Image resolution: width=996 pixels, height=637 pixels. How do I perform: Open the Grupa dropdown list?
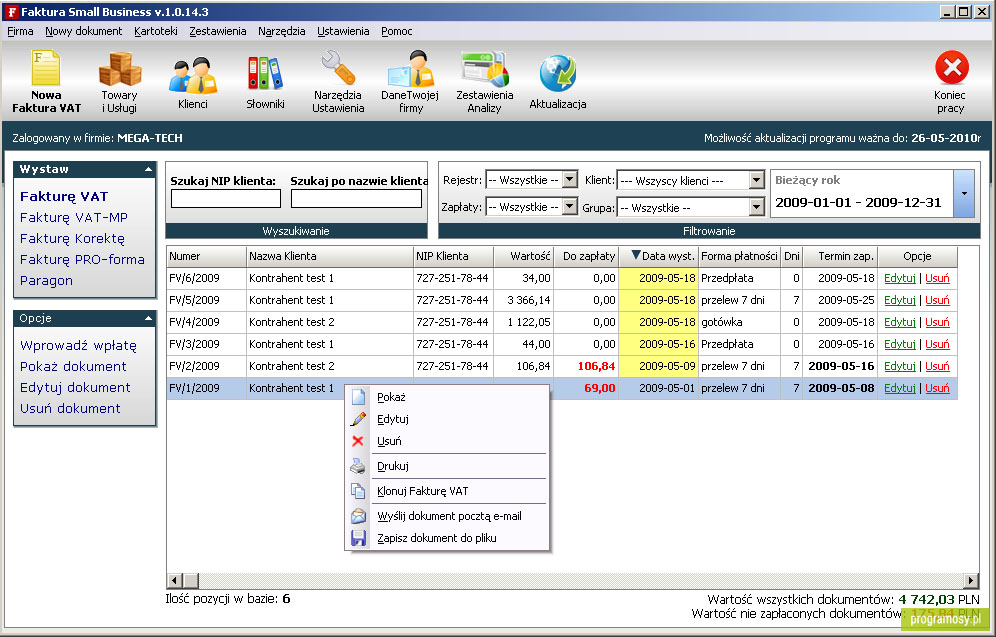coord(756,207)
